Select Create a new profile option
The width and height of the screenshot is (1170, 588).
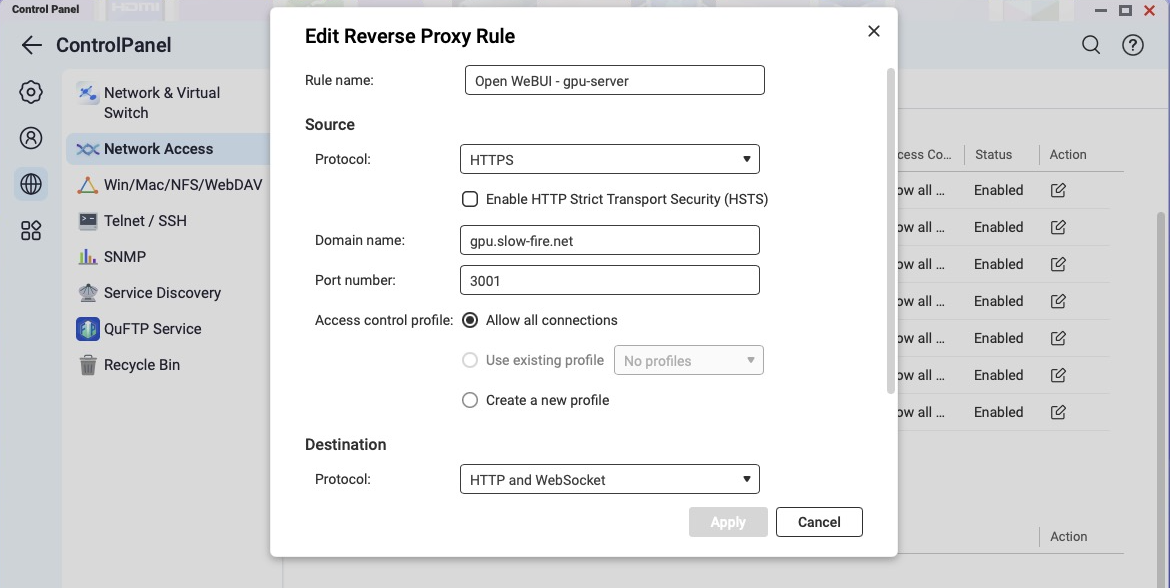470,400
